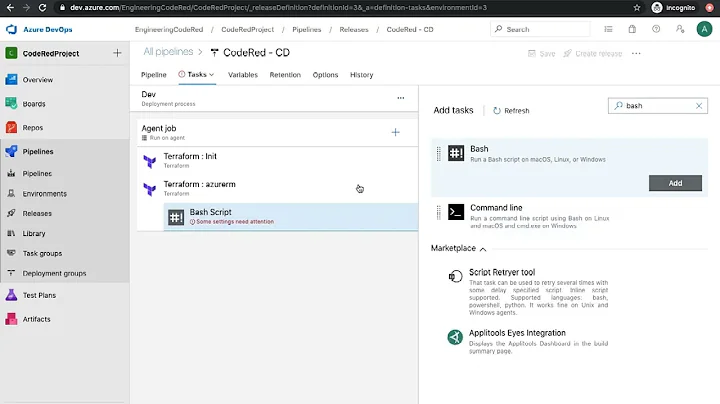
Task: Select the Bash Script task
Action: point(291,217)
